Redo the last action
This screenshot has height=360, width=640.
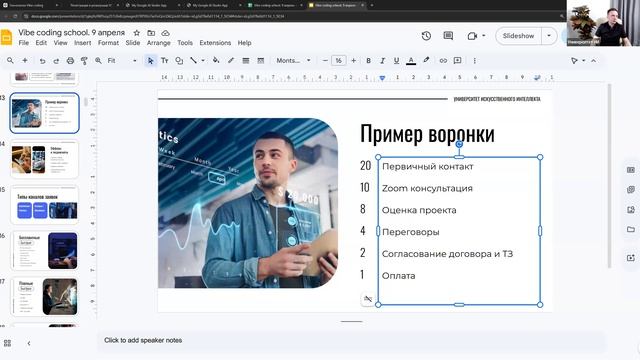pyautogui.click(x=56, y=60)
